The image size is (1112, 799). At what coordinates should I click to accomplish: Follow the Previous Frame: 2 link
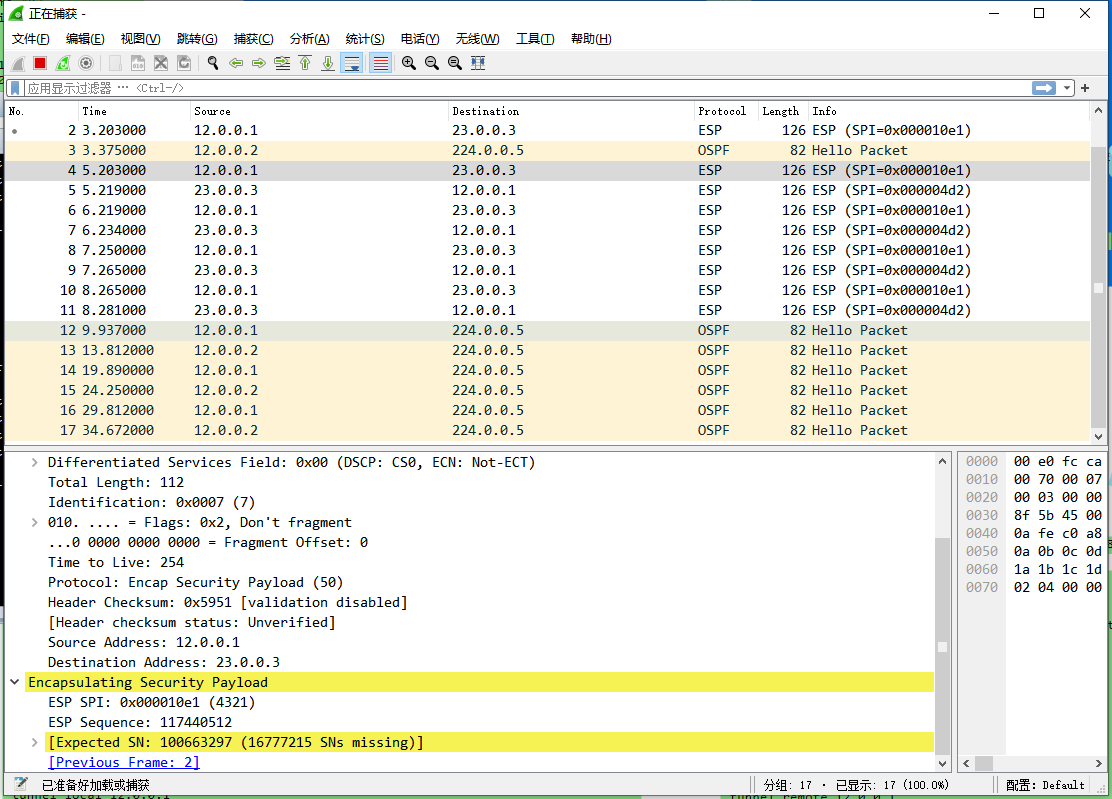[123, 762]
